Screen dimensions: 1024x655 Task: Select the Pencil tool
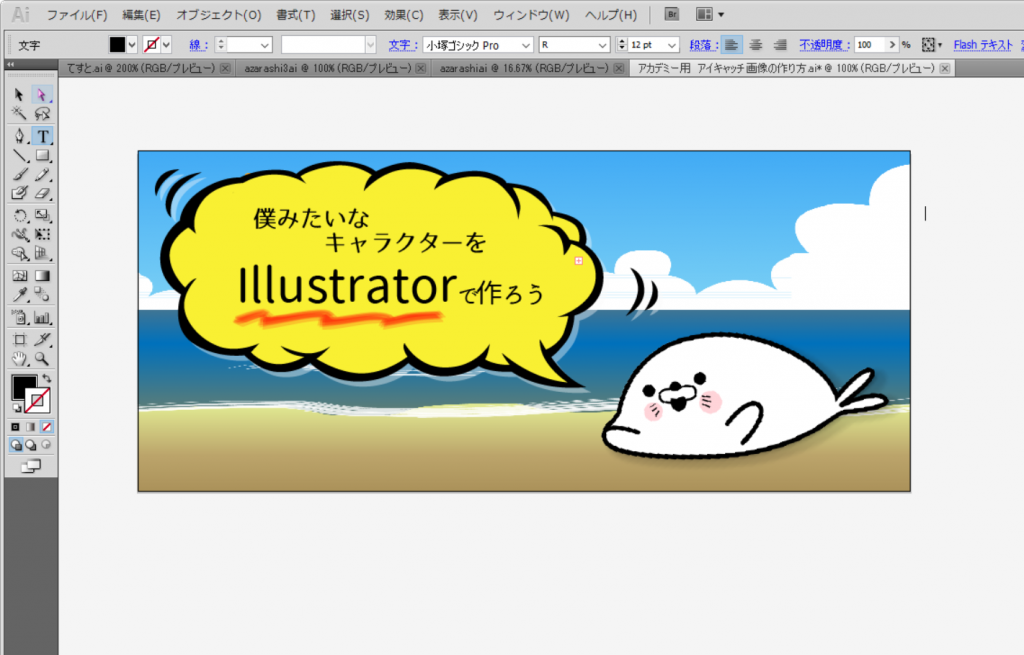click(42, 174)
